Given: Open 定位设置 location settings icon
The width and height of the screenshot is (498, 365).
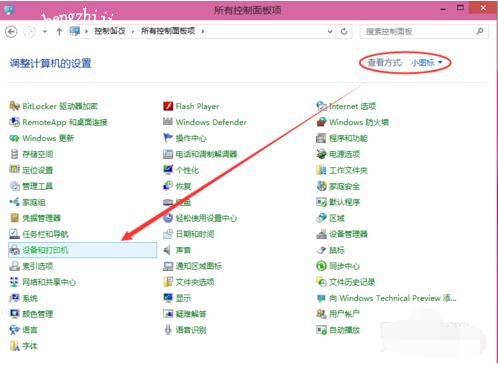Looking at the screenshot, I should click(x=14, y=170).
